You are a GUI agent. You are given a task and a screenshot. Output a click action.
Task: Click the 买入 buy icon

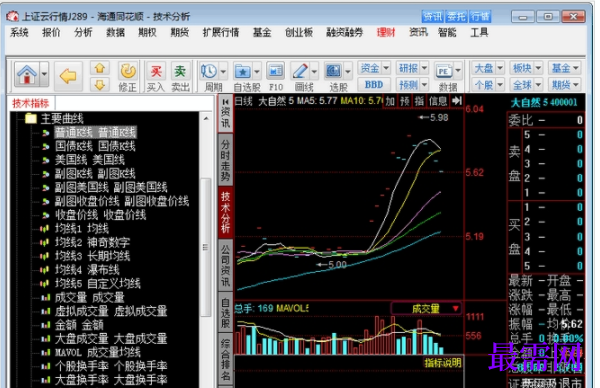[x=156, y=72]
